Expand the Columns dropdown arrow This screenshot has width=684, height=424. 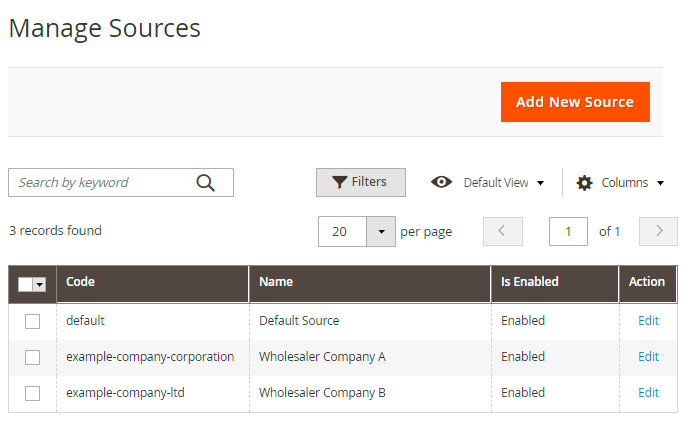(x=660, y=183)
